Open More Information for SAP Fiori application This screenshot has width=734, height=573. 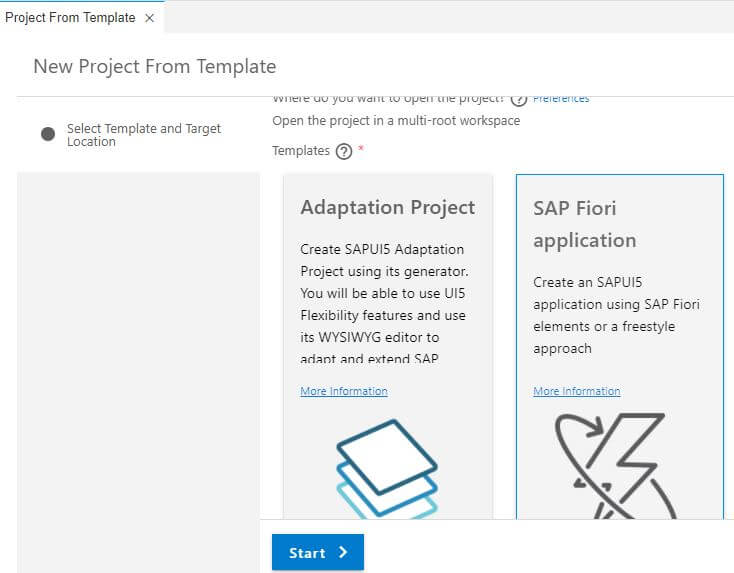577,391
